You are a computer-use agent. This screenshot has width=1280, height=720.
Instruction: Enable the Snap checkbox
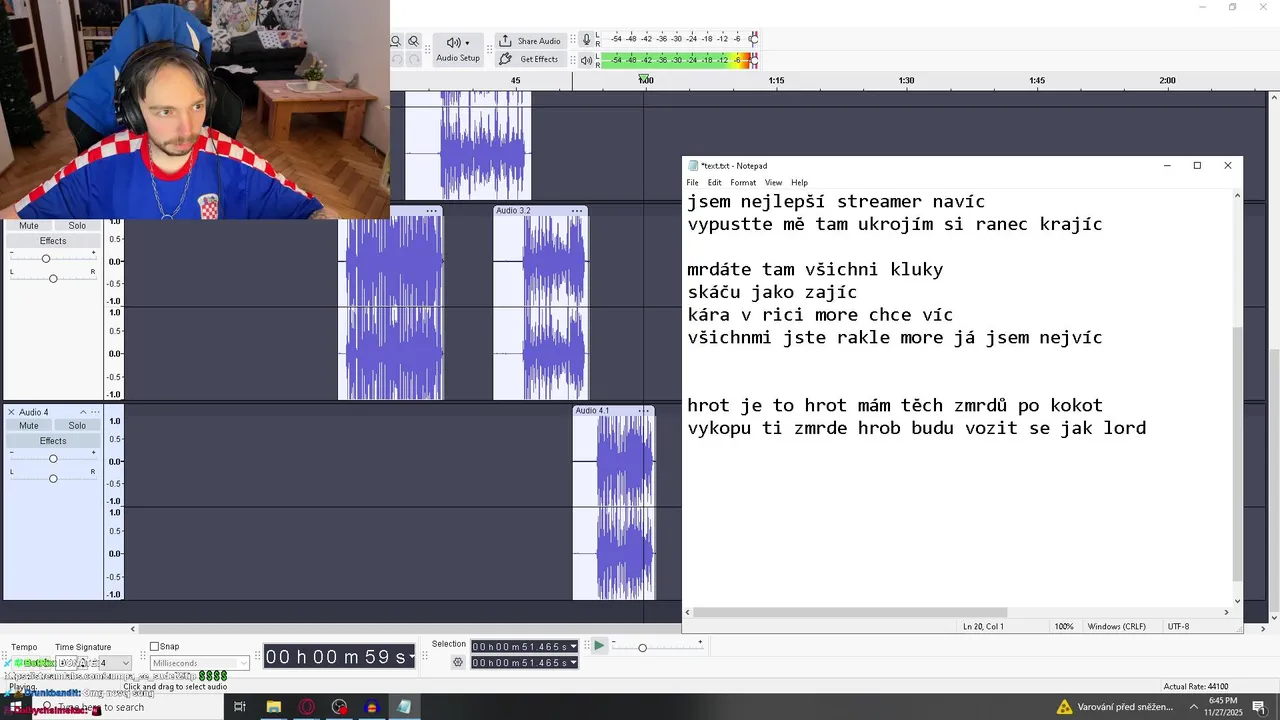[x=154, y=647]
